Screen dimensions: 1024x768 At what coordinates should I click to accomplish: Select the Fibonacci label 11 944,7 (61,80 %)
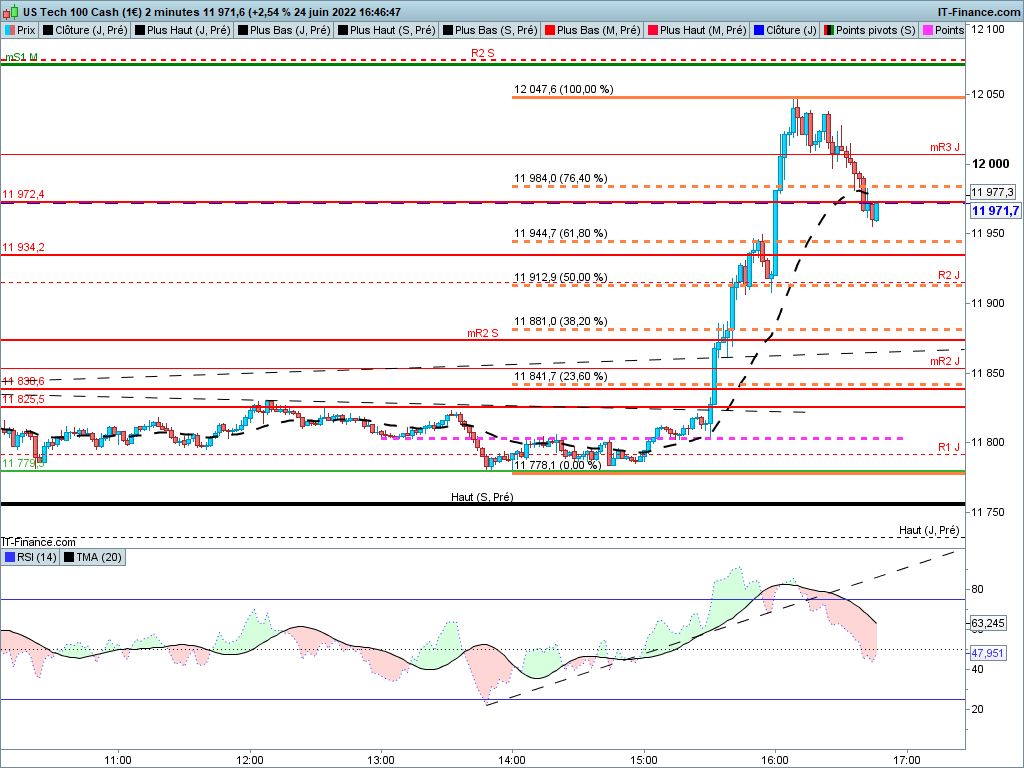coord(560,233)
